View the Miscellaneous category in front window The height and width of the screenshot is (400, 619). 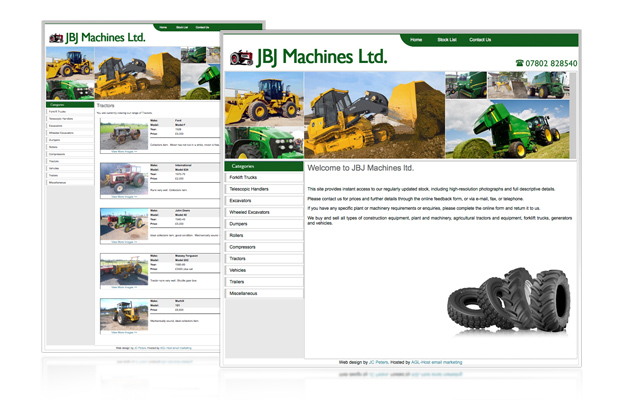tap(264, 293)
